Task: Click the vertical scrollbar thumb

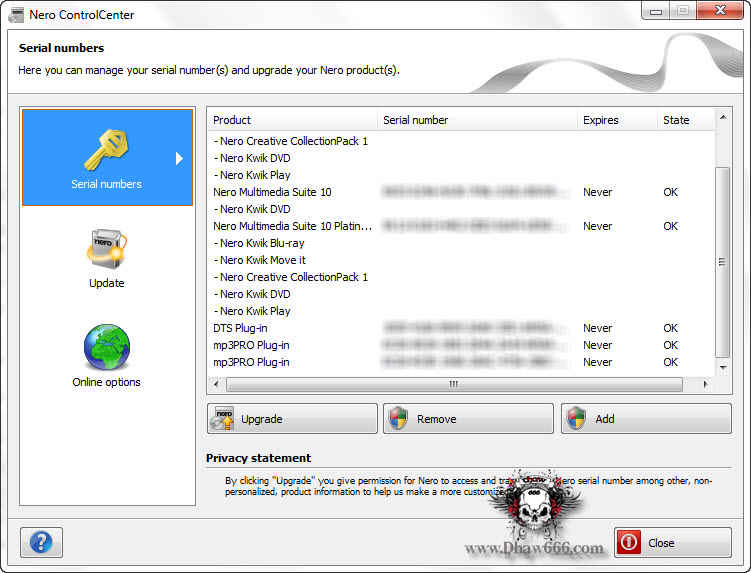Action: click(x=722, y=262)
